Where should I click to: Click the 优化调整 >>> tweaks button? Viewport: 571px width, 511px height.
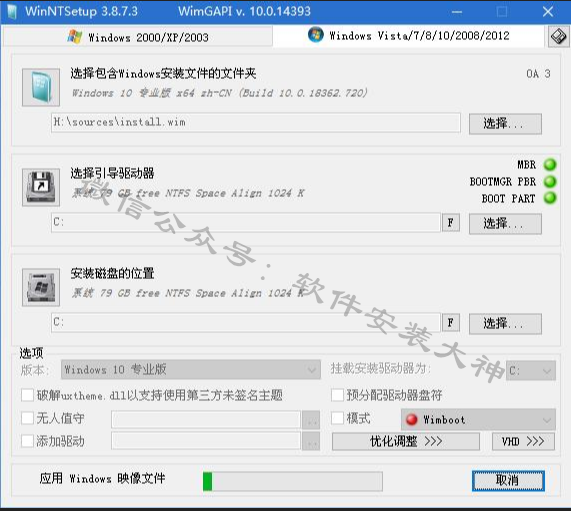click(406, 441)
